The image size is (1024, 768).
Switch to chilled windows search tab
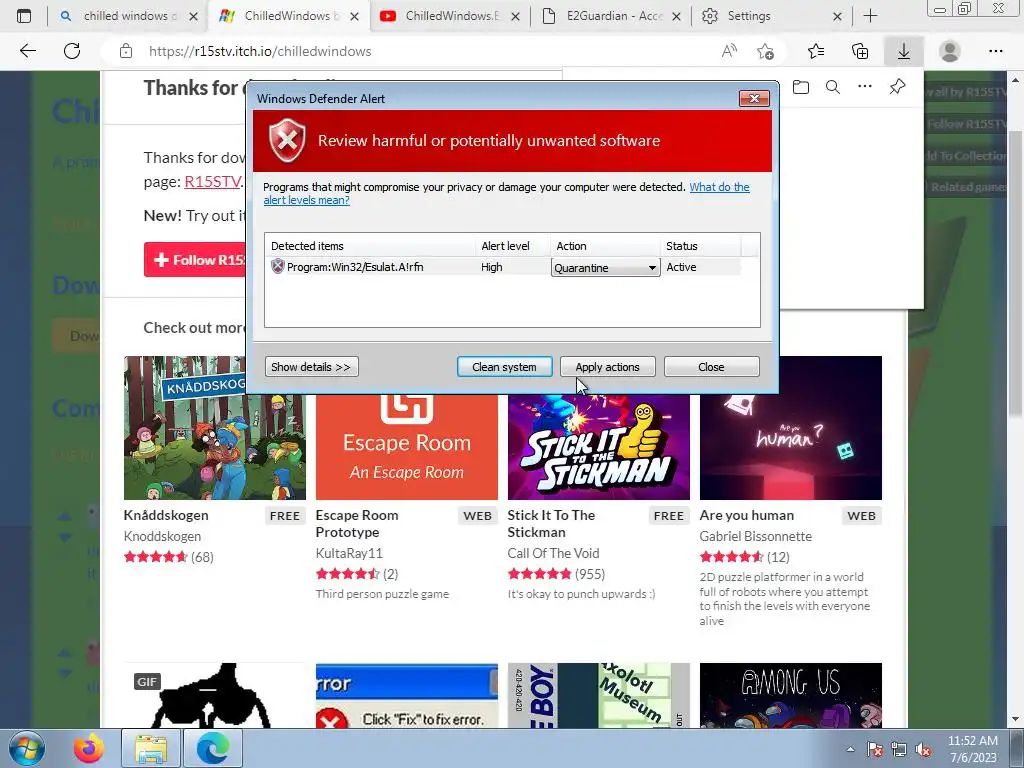(129, 16)
